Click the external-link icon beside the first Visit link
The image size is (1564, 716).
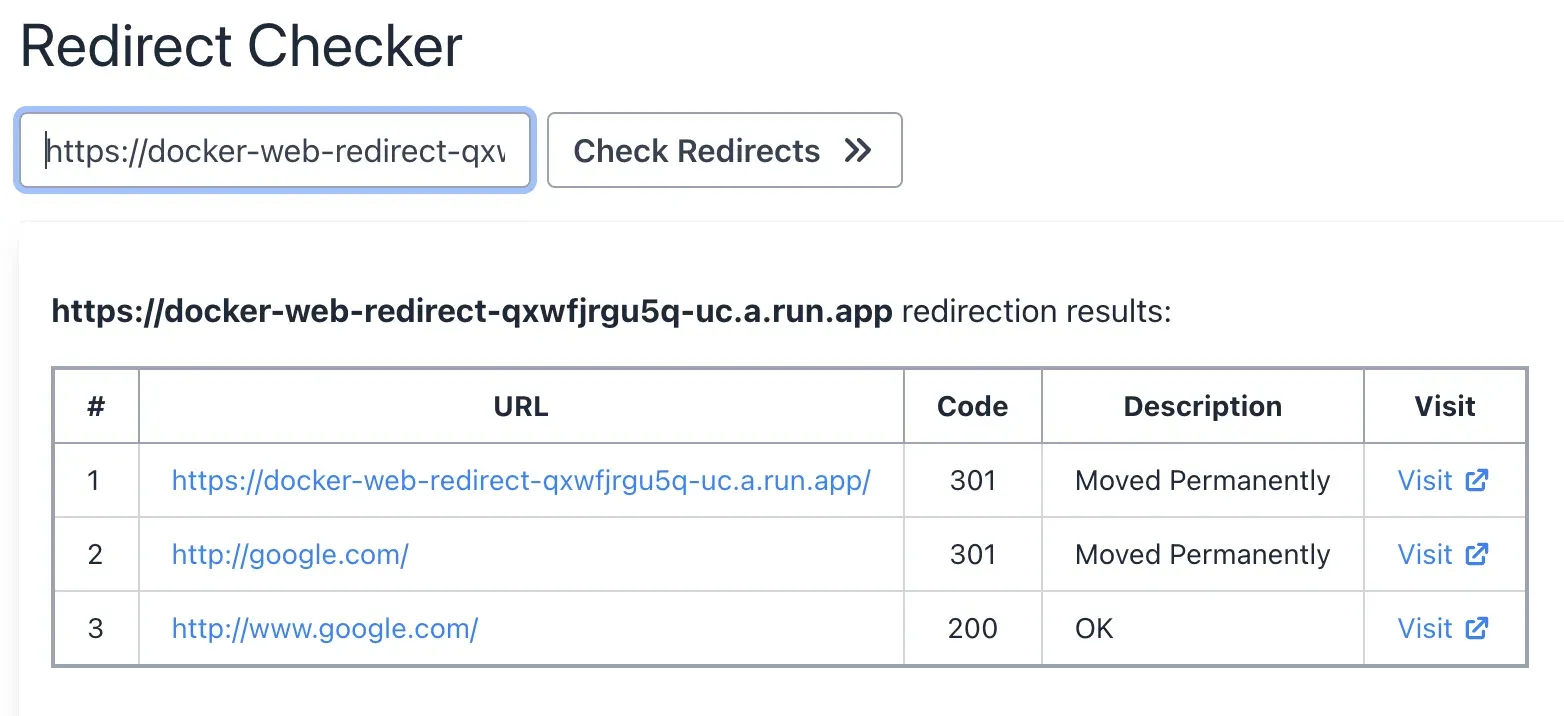coord(1477,480)
